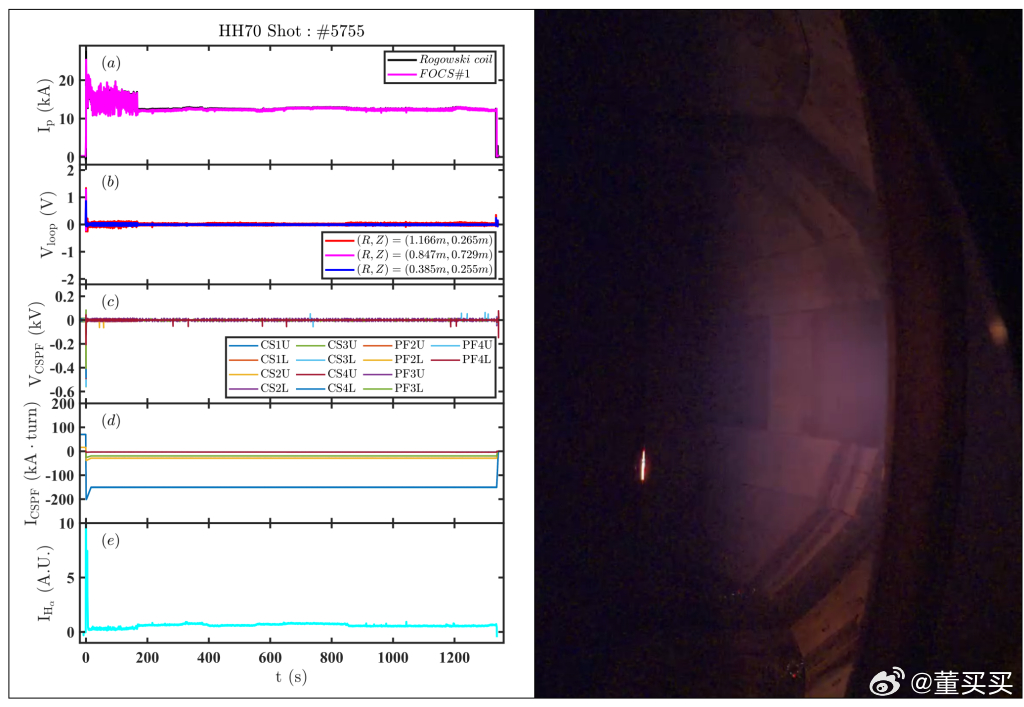Click the "Ip (kA)" y-axis label
This screenshot has width=1024, height=707.
pyautogui.click(x=44, y=106)
